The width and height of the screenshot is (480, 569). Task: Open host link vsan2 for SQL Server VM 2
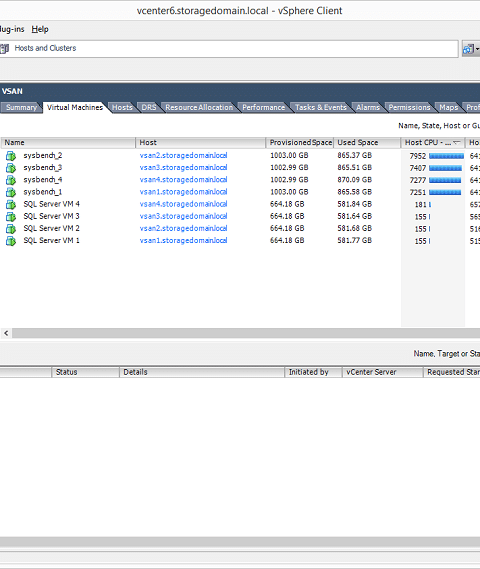(183, 229)
